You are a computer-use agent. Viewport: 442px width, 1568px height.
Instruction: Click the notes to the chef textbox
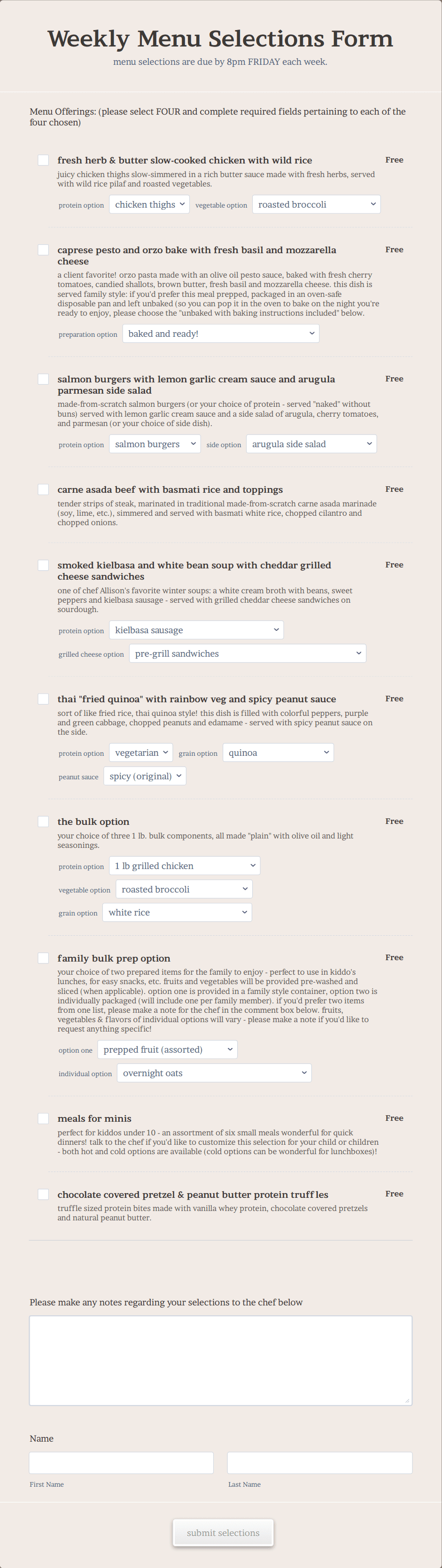coord(221,1360)
